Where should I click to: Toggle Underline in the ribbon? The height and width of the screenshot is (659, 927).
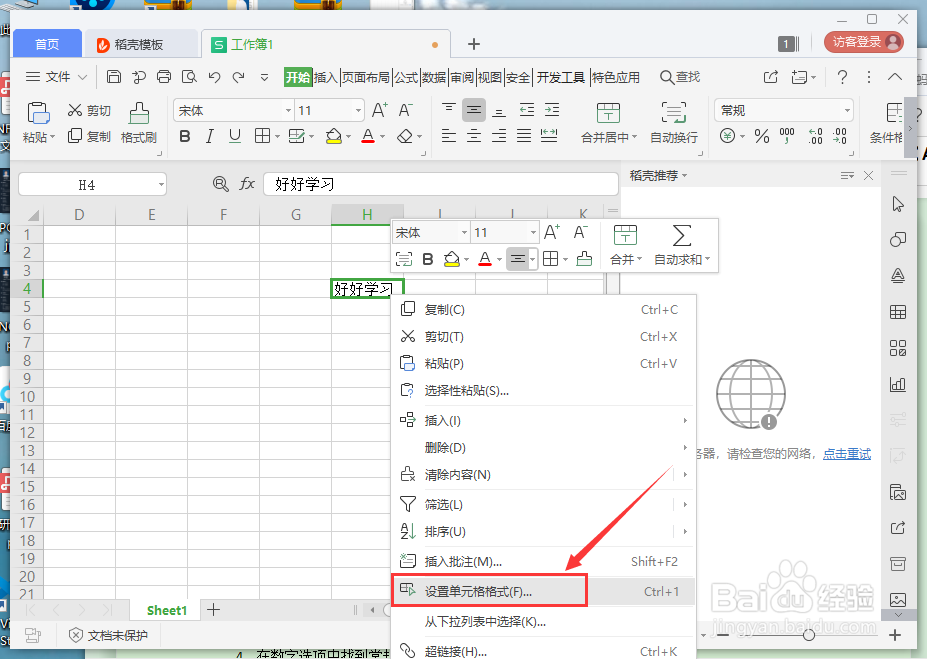(x=235, y=137)
